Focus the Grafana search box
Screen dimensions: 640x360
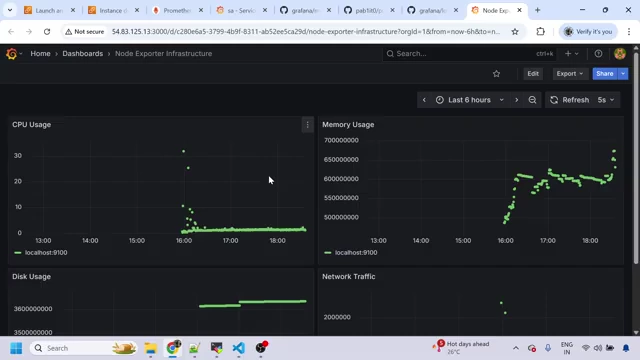pos(469,53)
